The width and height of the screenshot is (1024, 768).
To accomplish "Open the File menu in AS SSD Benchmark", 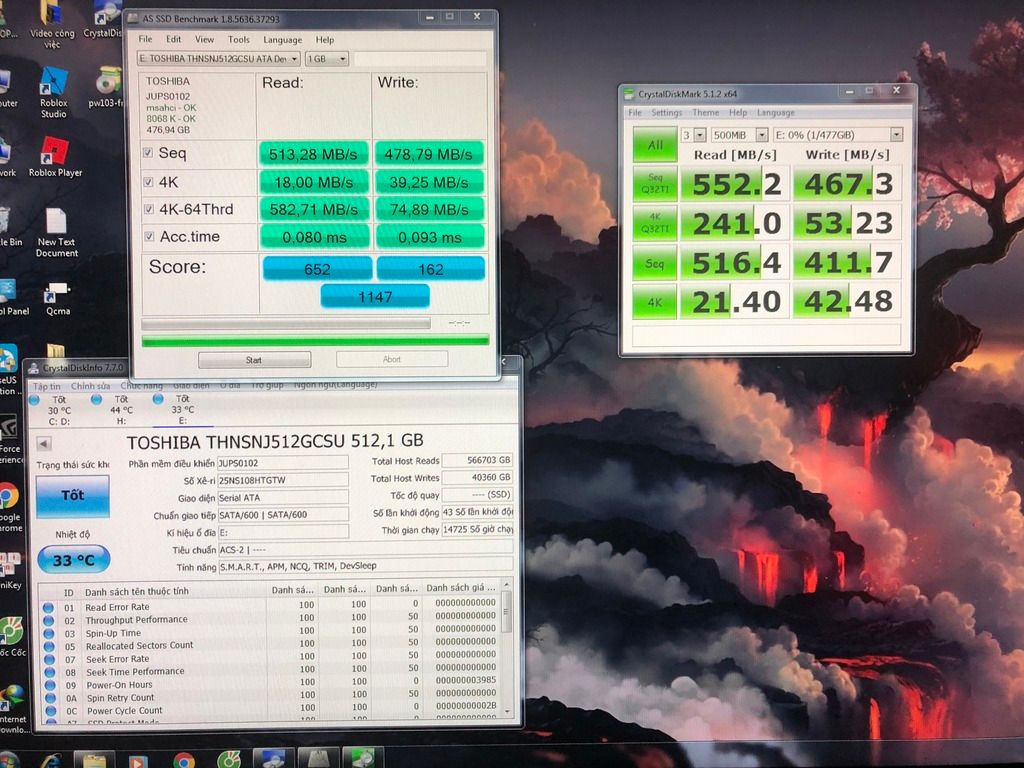I will (x=145, y=39).
